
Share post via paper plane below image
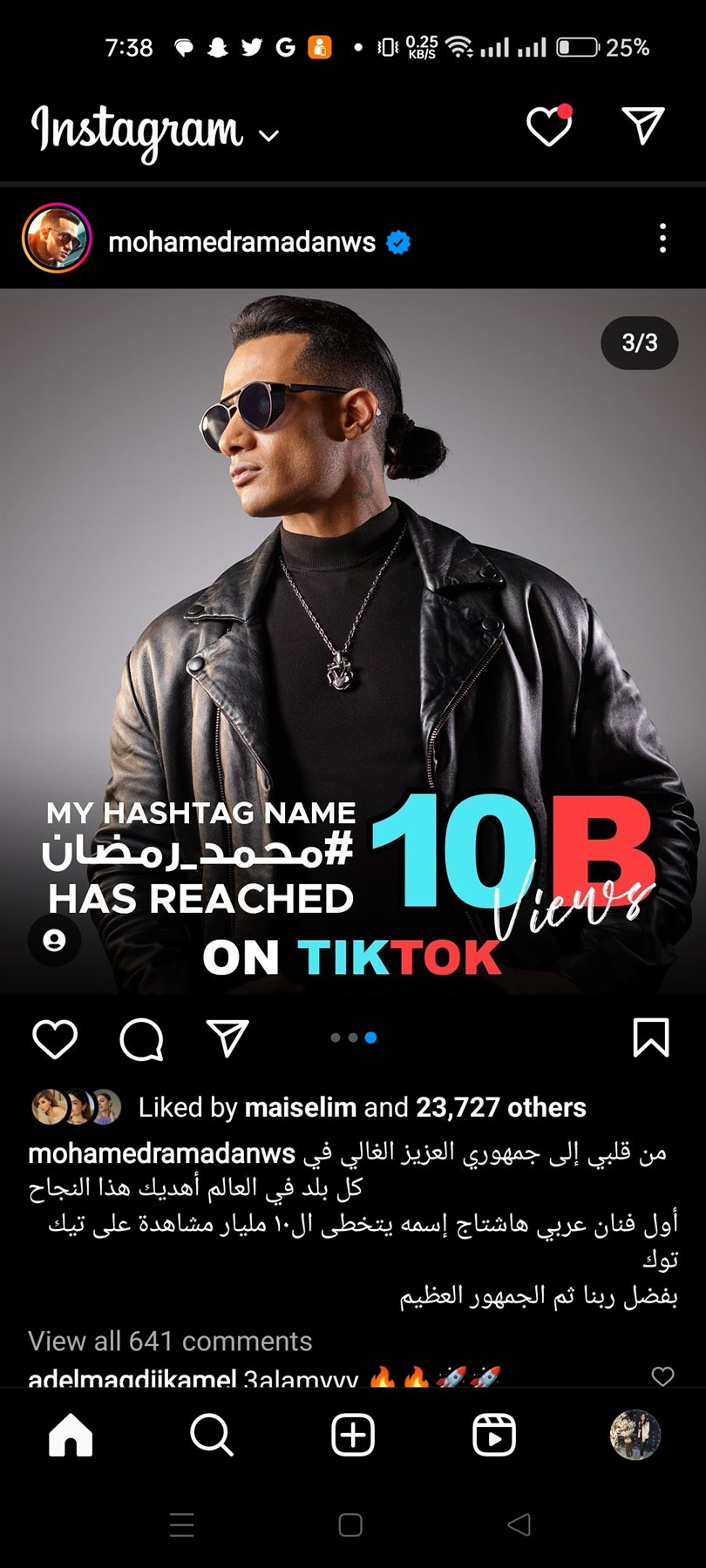pos(227,1037)
